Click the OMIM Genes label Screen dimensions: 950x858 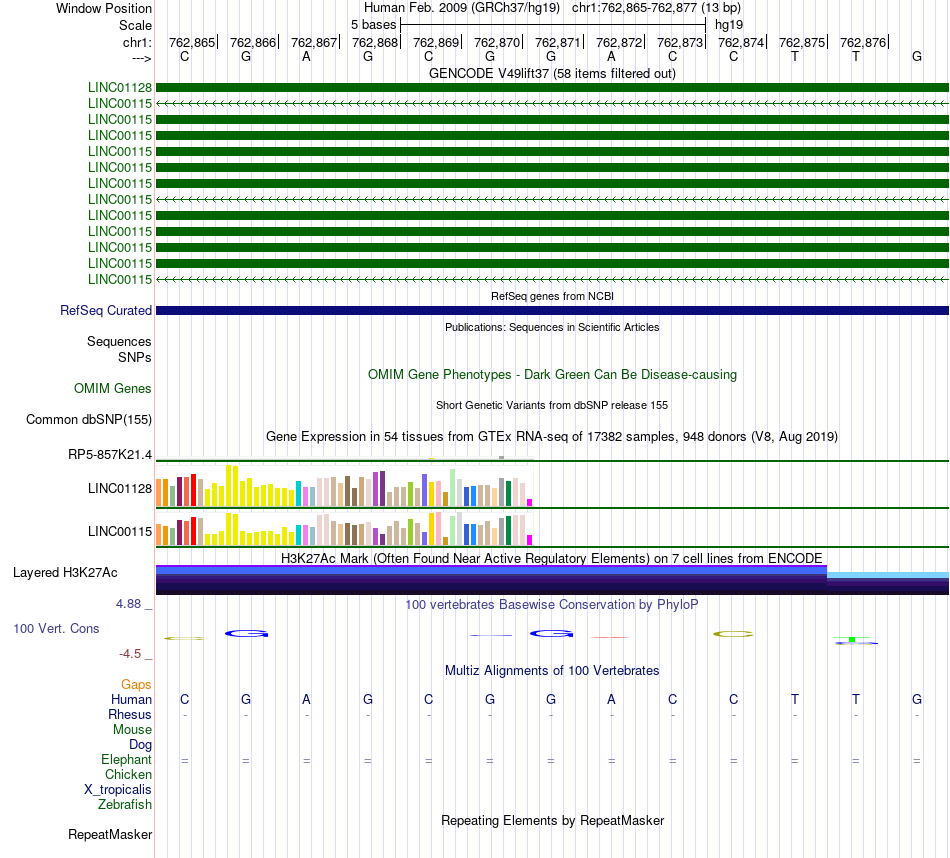click(113, 388)
